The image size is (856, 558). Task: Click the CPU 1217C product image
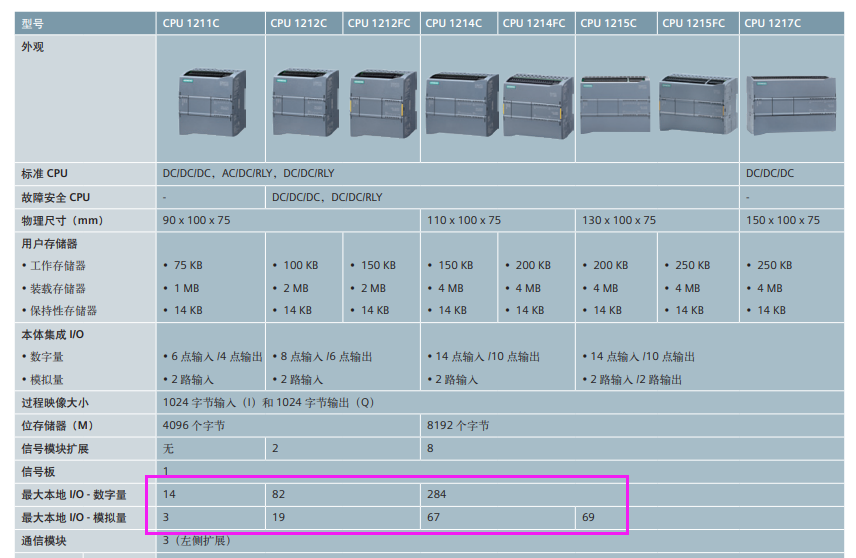[x=791, y=105]
